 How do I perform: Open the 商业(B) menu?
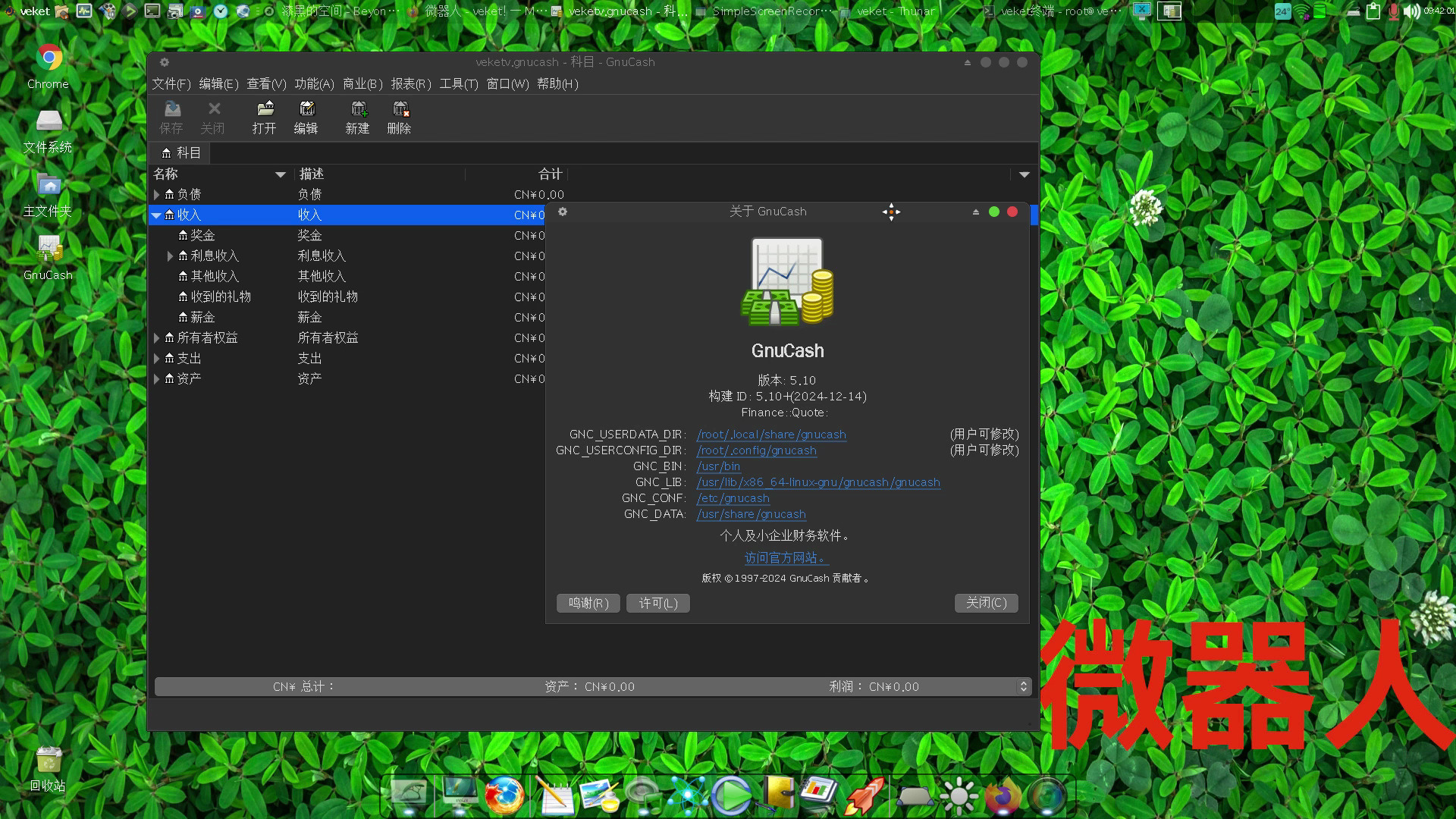(x=362, y=84)
